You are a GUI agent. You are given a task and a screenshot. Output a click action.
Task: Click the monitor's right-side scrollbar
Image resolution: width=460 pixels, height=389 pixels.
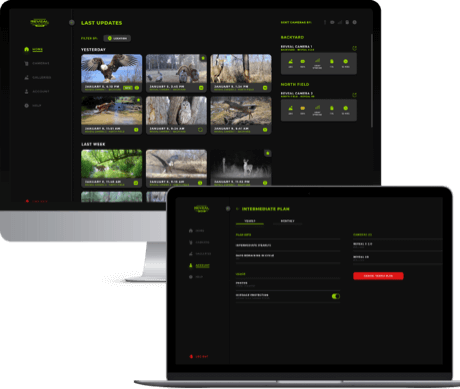(x=372, y=80)
